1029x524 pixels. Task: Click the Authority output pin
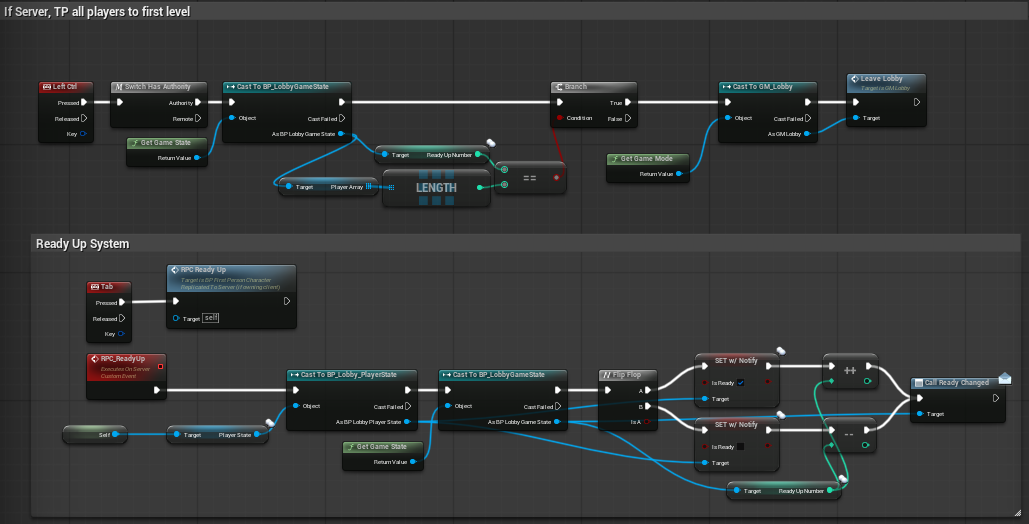tap(198, 102)
